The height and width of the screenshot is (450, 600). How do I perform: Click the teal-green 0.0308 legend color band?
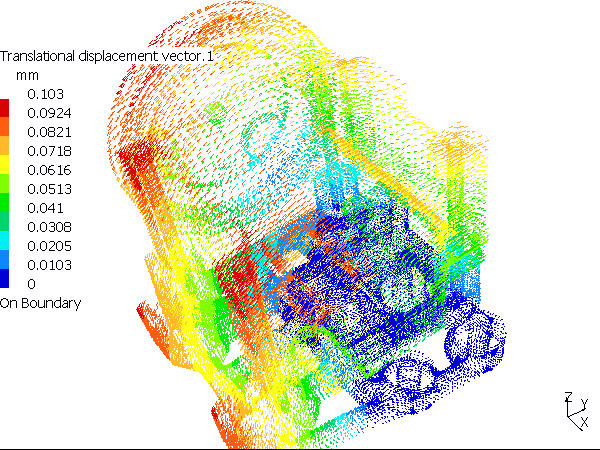click(4, 222)
